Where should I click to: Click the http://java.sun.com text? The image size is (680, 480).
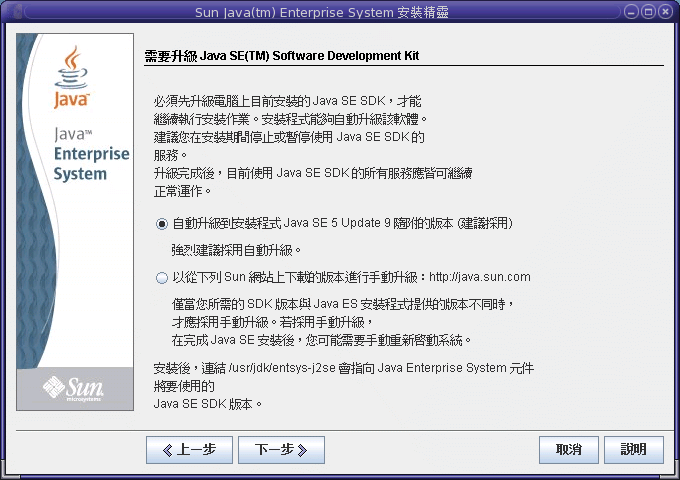[480, 277]
